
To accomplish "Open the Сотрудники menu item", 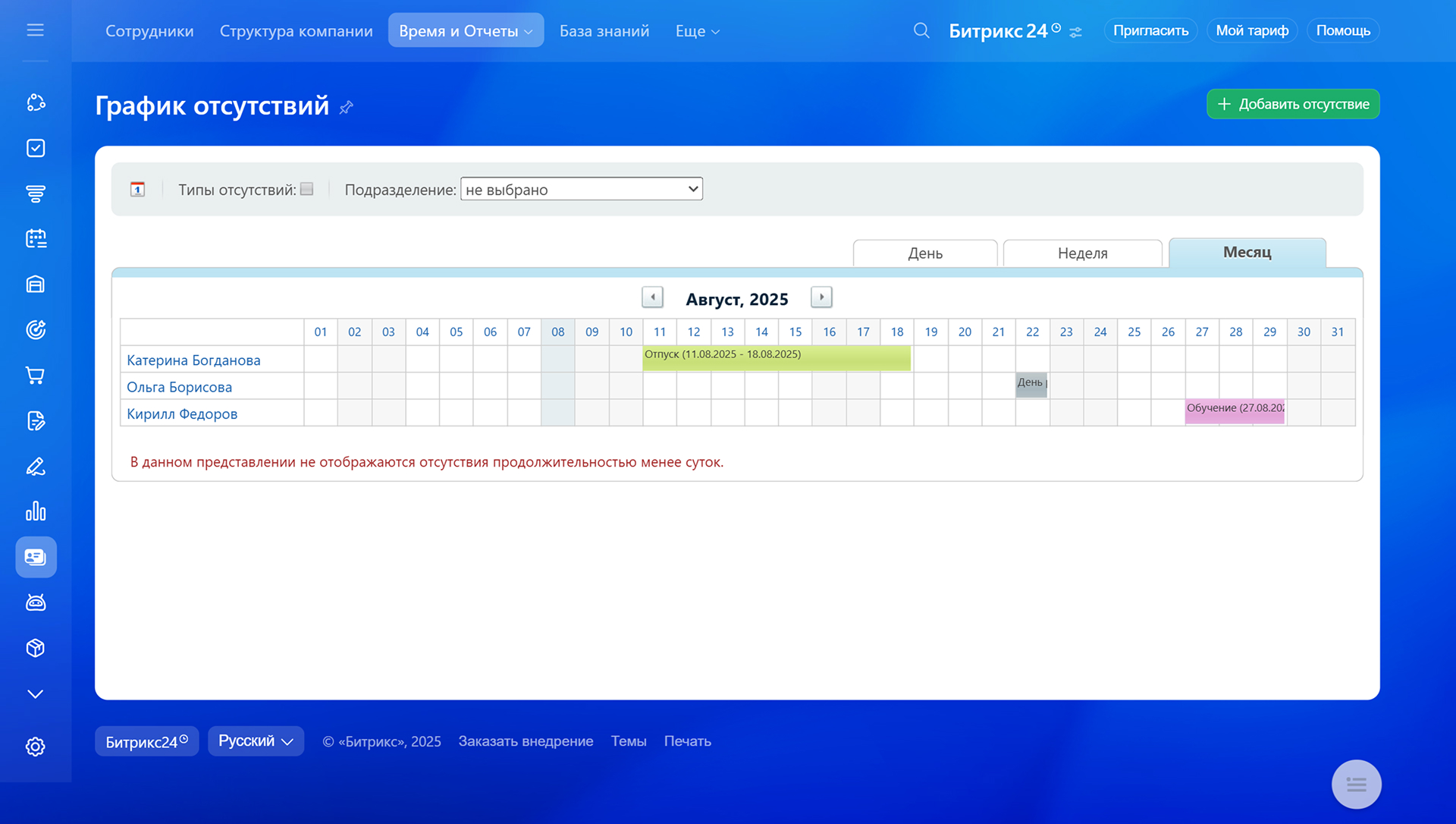I will [149, 31].
